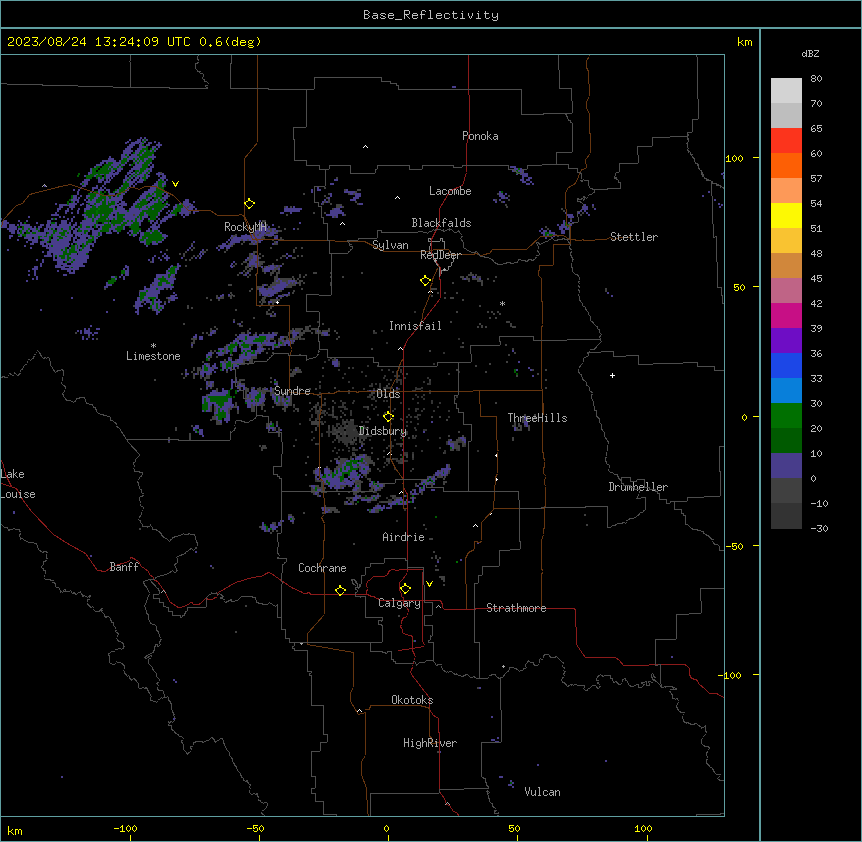
Task: Click the white plus marker west of Drumheller
Action: 612,375
